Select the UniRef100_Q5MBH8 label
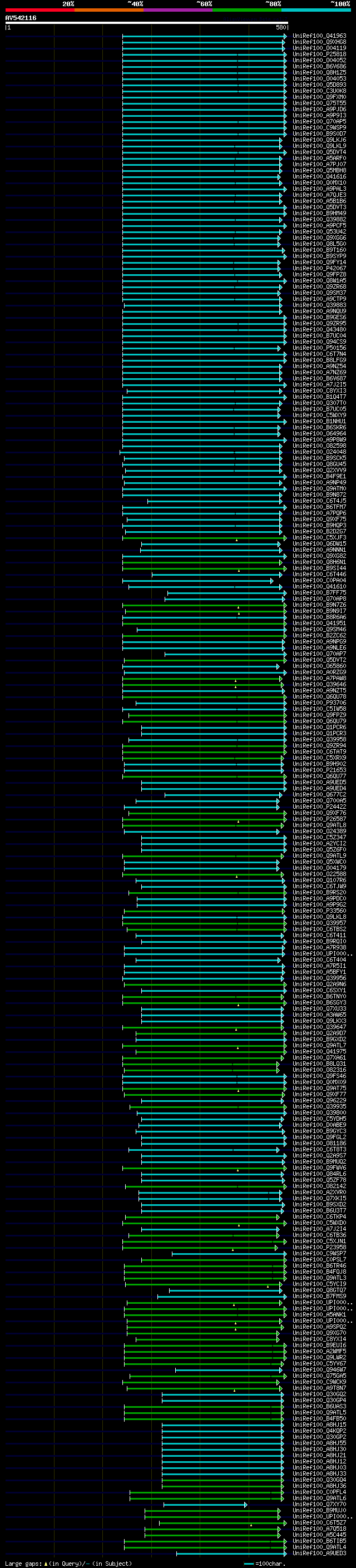Image resolution: width=356 pixels, height=1568 pixels. 319,170
